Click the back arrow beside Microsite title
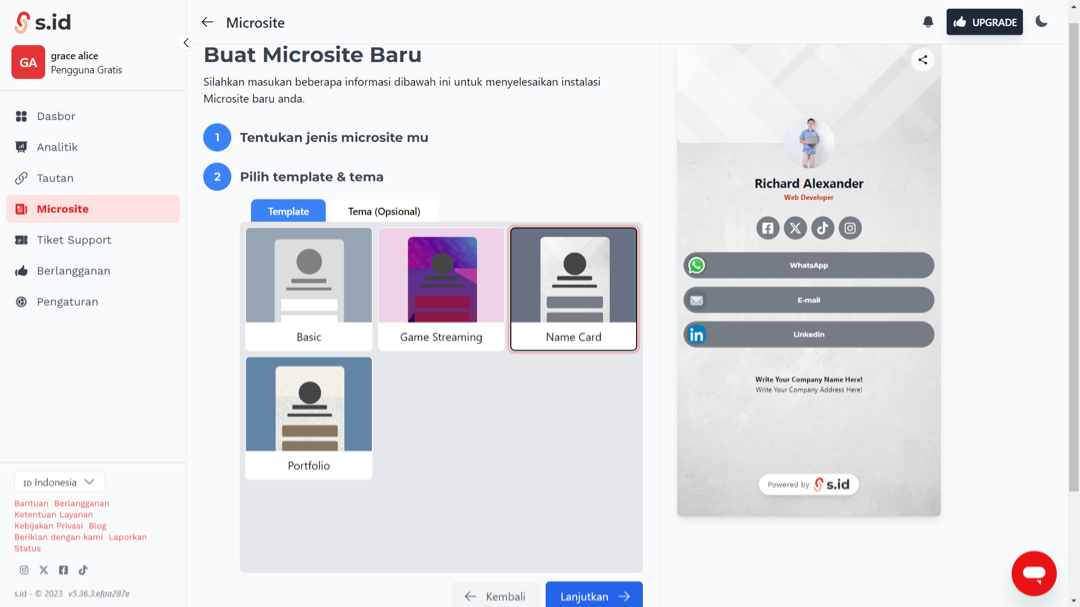1080x607 pixels. 207,22
